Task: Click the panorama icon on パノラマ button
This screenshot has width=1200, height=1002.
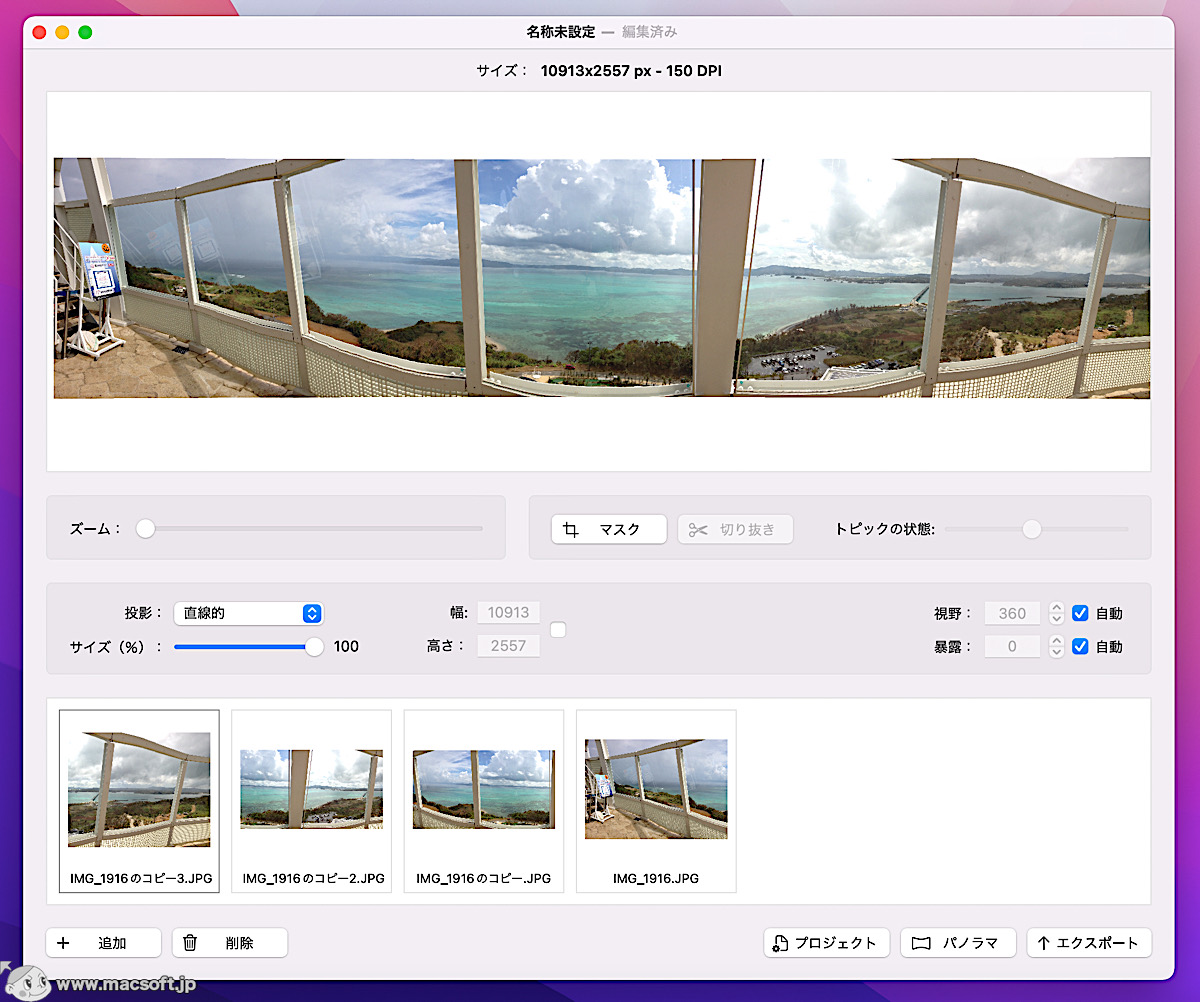Action: click(x=921, y=943)
